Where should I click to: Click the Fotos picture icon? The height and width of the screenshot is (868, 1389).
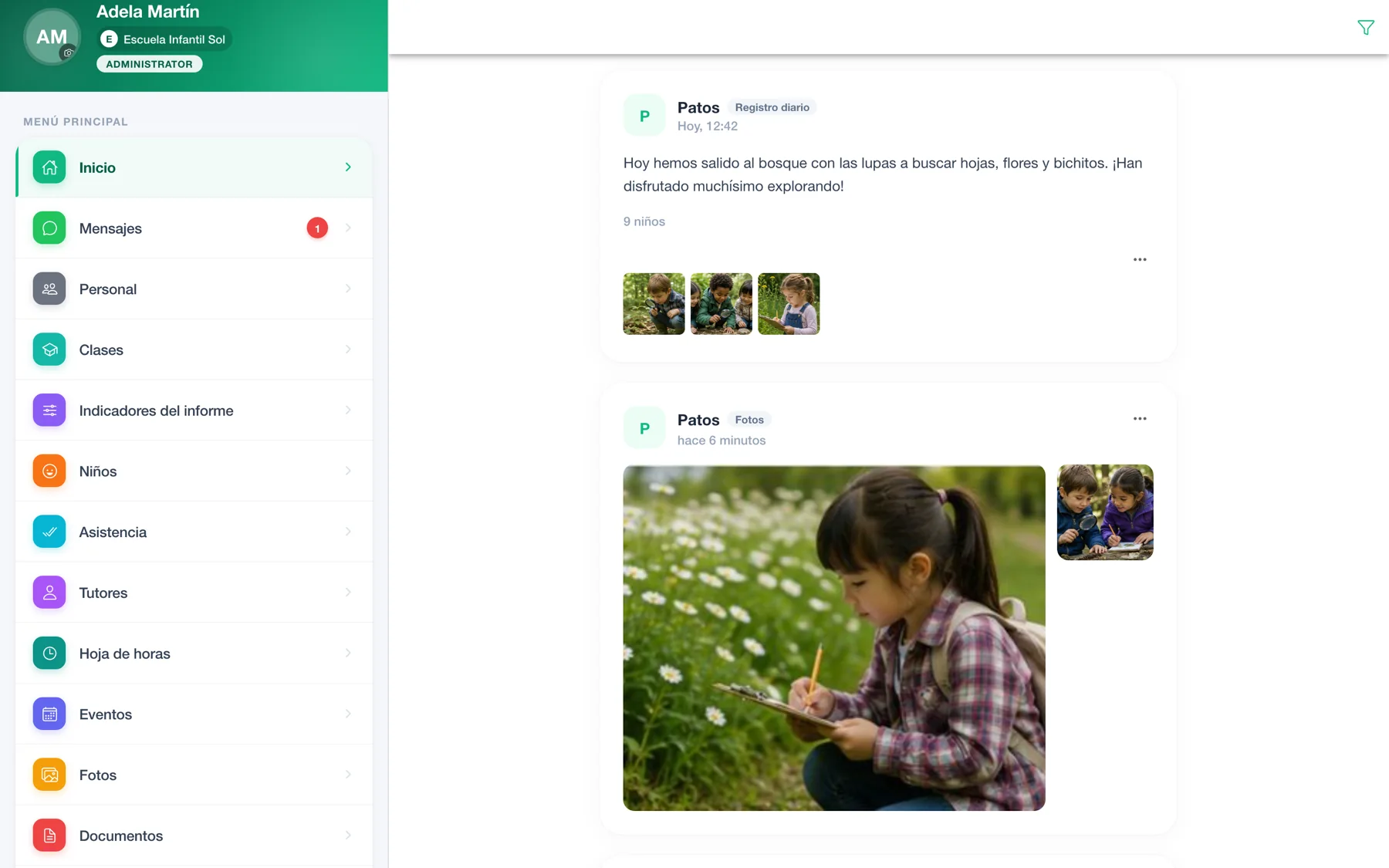[x=49, y=775]
